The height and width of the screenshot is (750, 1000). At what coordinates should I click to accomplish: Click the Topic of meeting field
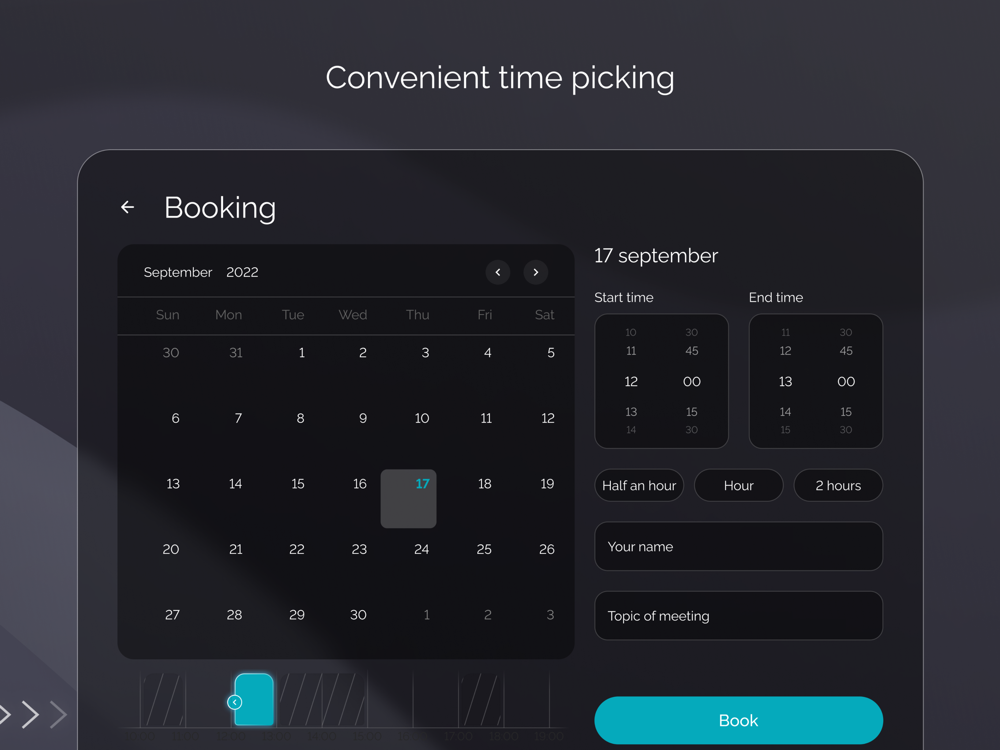(x=739, y=615)
